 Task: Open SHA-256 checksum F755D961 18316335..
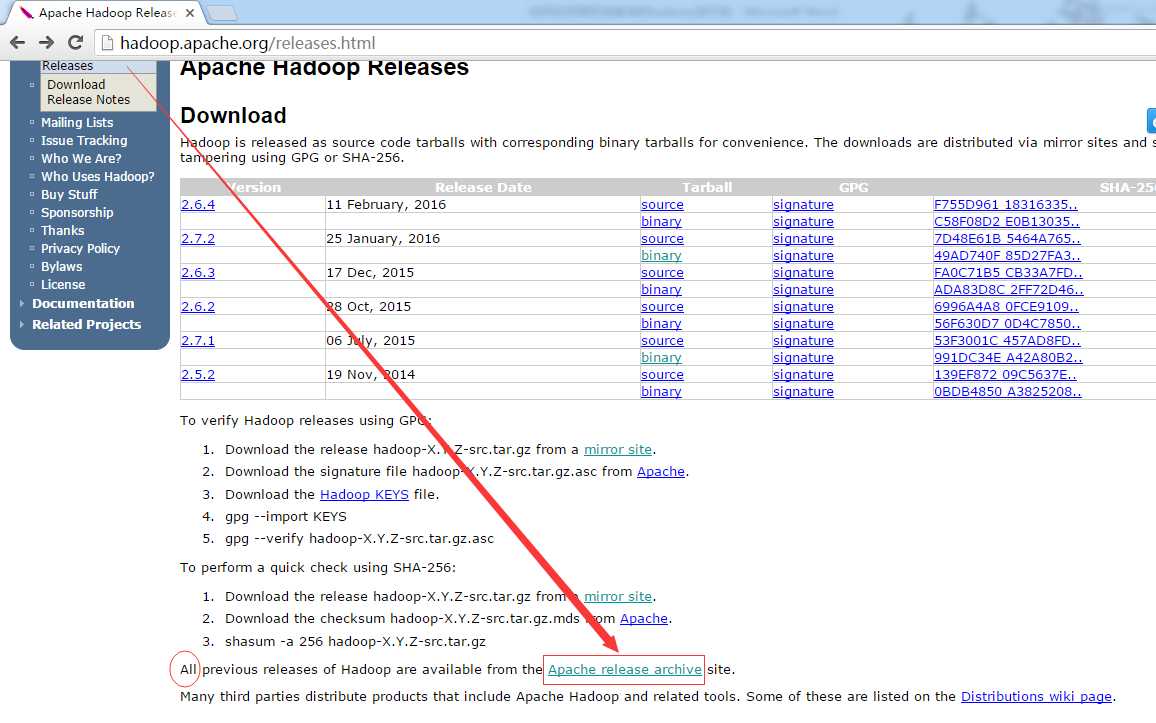[x=1006, y=205]
